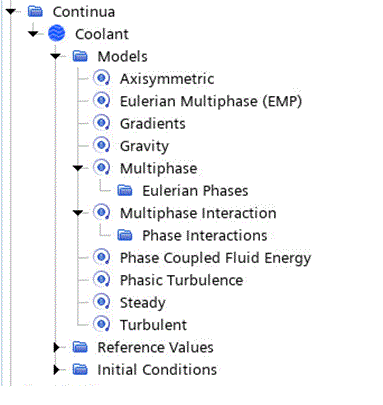
Task: Click the Phase Interactions folder icon
Action: pos(125,235)
